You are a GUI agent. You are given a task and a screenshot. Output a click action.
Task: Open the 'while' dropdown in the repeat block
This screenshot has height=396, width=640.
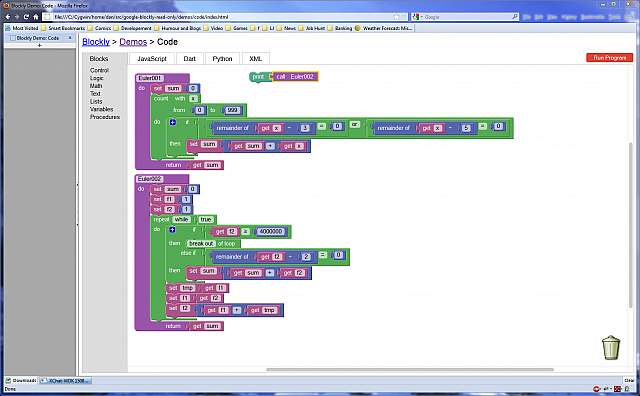tap(181, 220)
